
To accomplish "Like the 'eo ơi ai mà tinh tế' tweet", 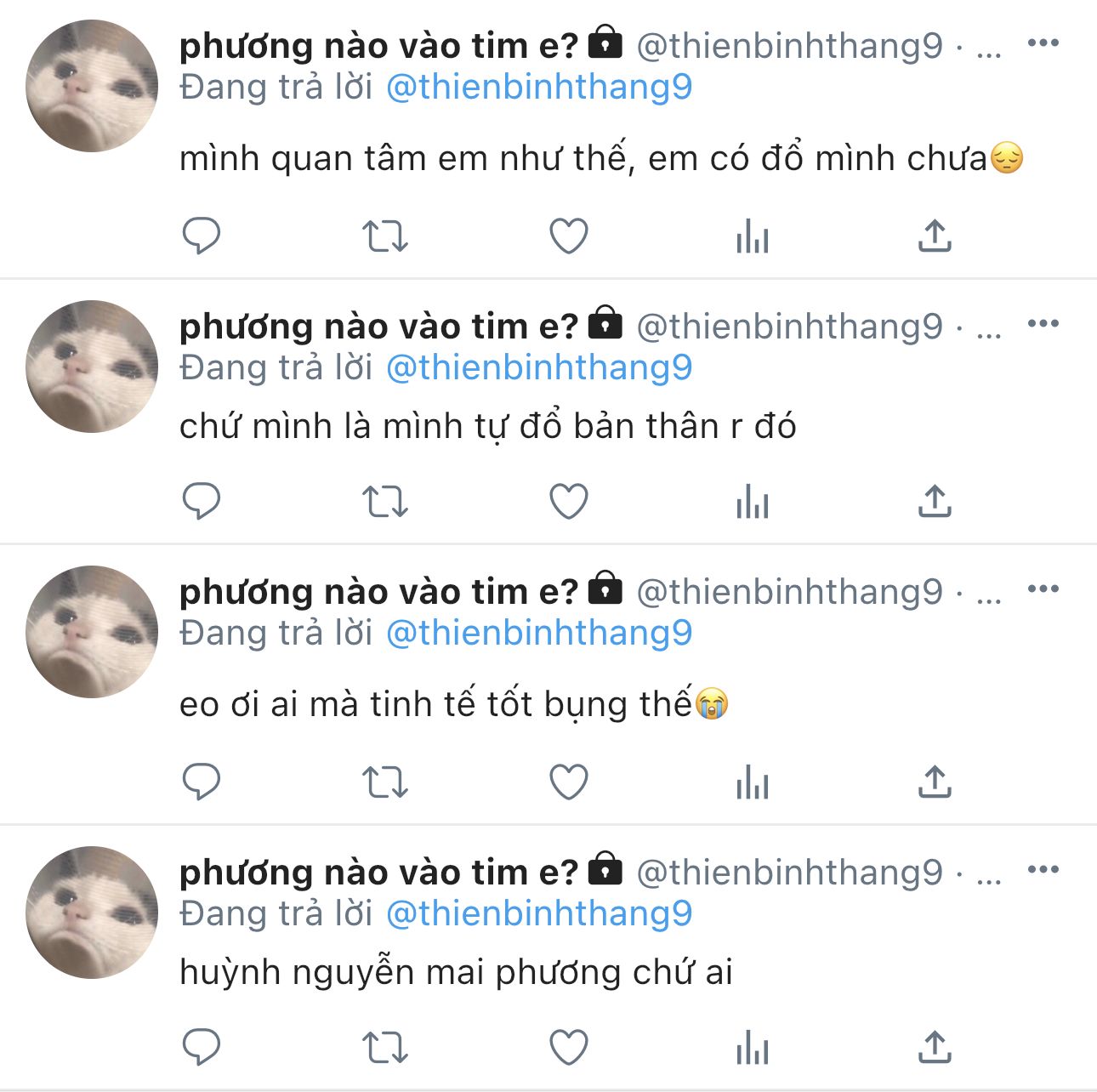I will coord(569,782).
